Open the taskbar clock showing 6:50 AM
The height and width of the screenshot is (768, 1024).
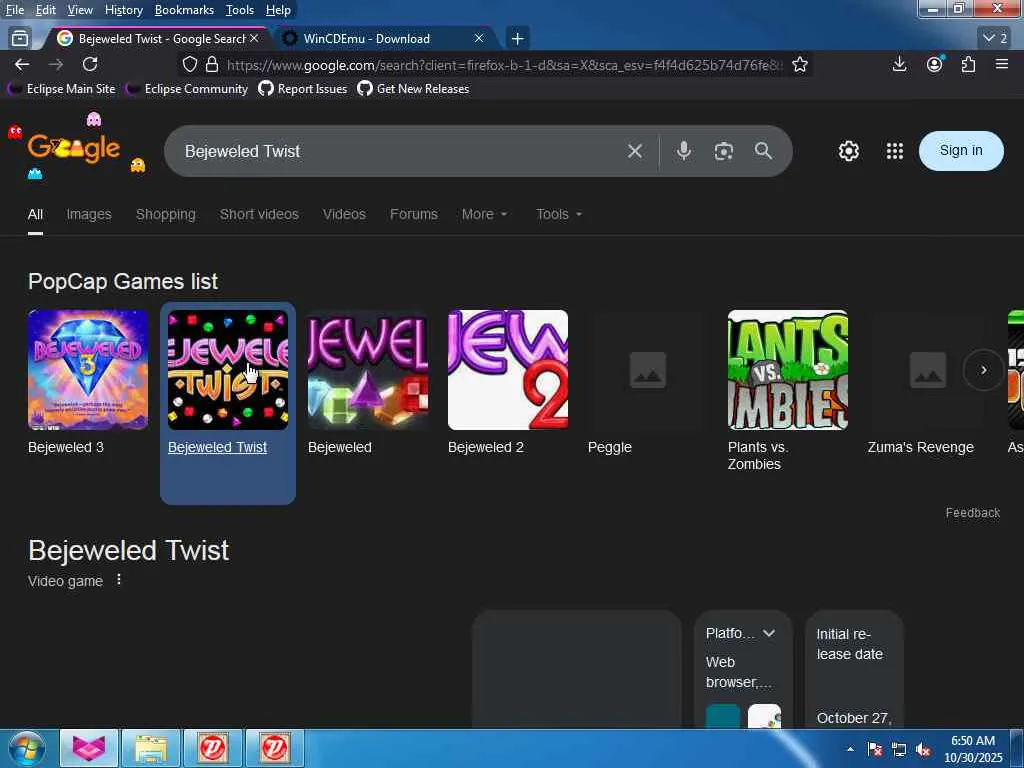tap(973, 749)
